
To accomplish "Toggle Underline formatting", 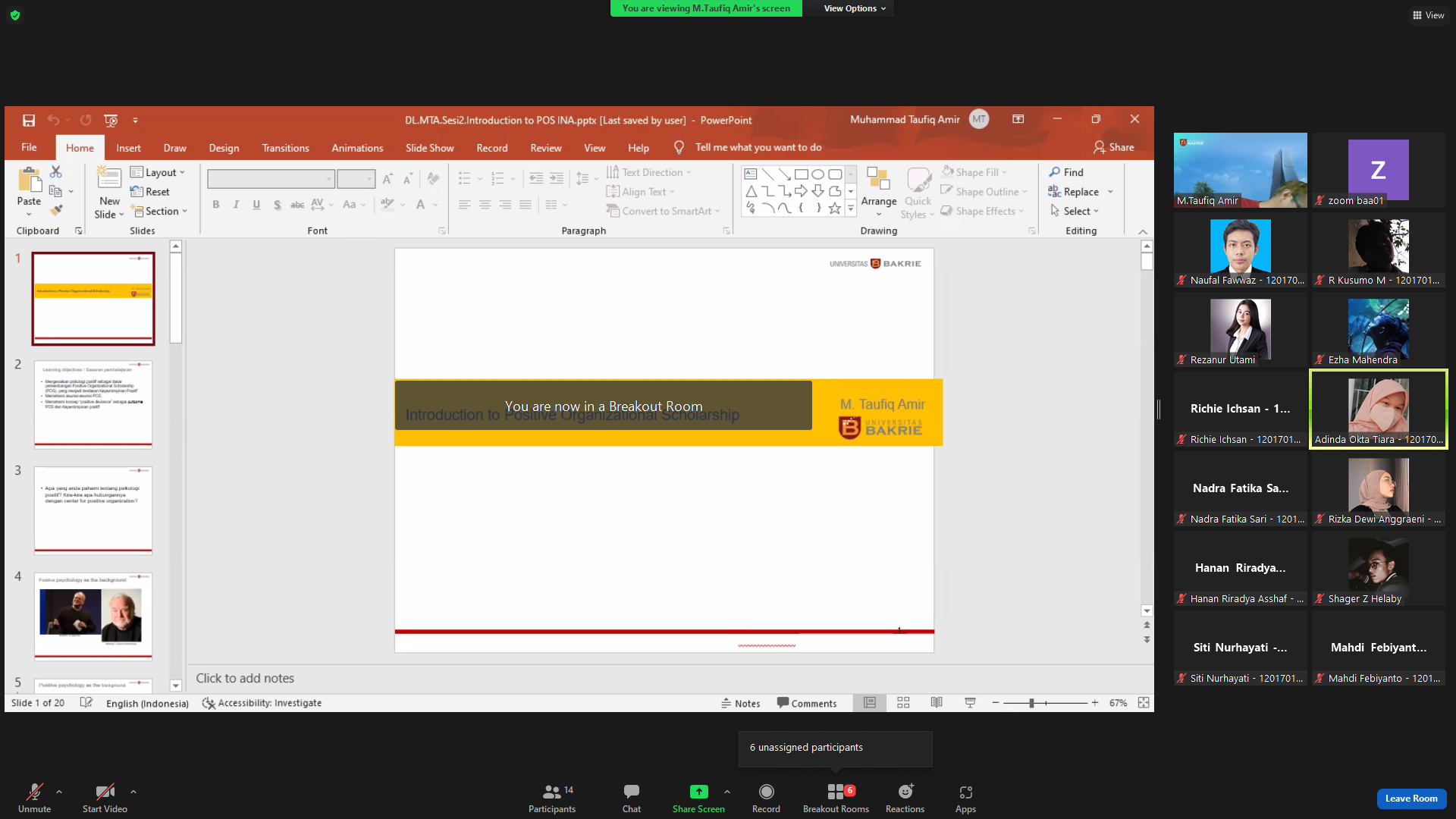I will (256, 205).
